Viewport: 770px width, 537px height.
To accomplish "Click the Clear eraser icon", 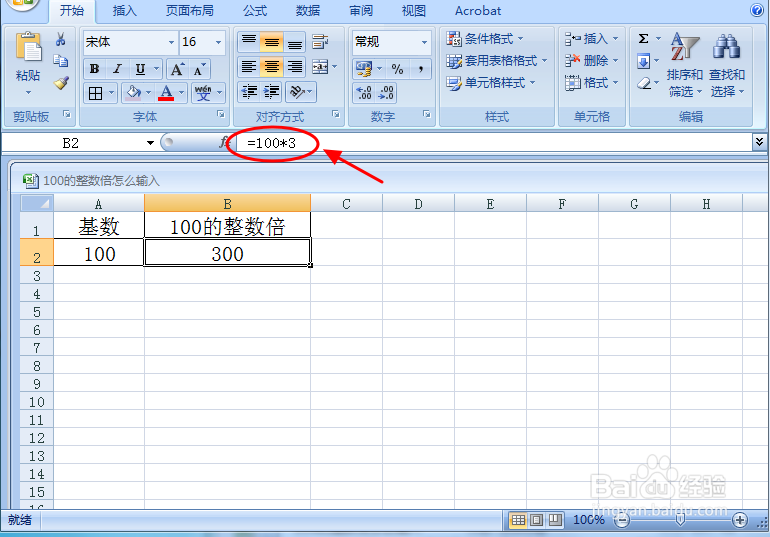I will [x=644, y=83].
